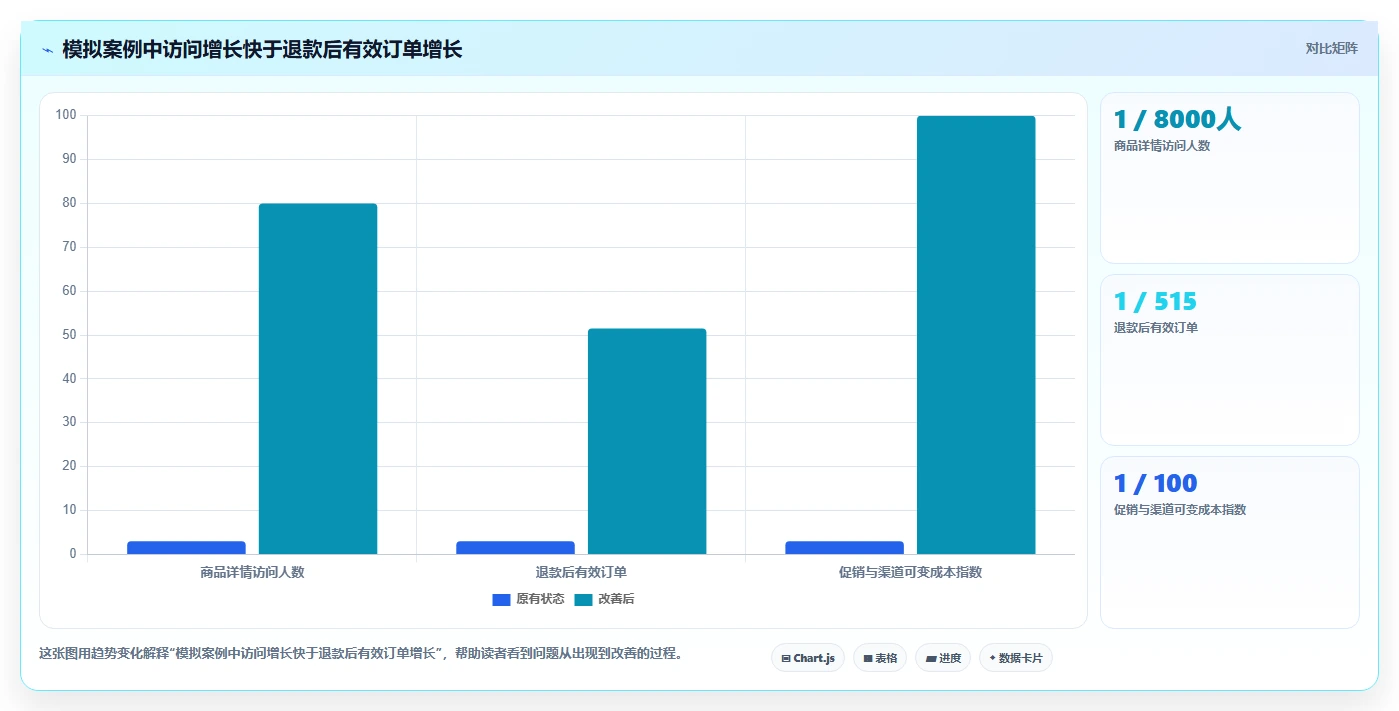Click the 1 / 100 card value
Viewport: 1399px width, 711px height.
coord(1155,483)
